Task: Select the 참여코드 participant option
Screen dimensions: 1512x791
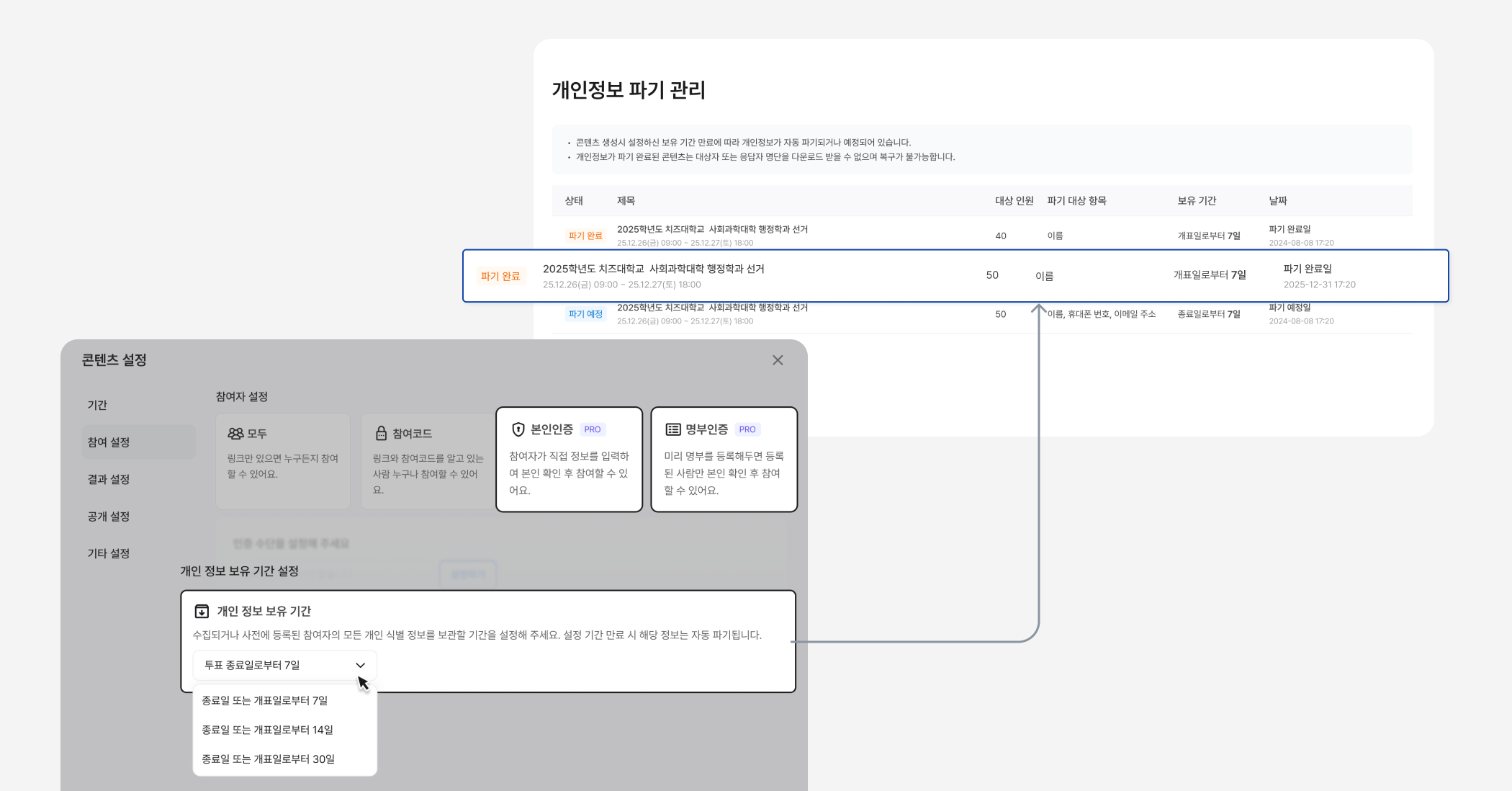Action: tap(427, 461)
